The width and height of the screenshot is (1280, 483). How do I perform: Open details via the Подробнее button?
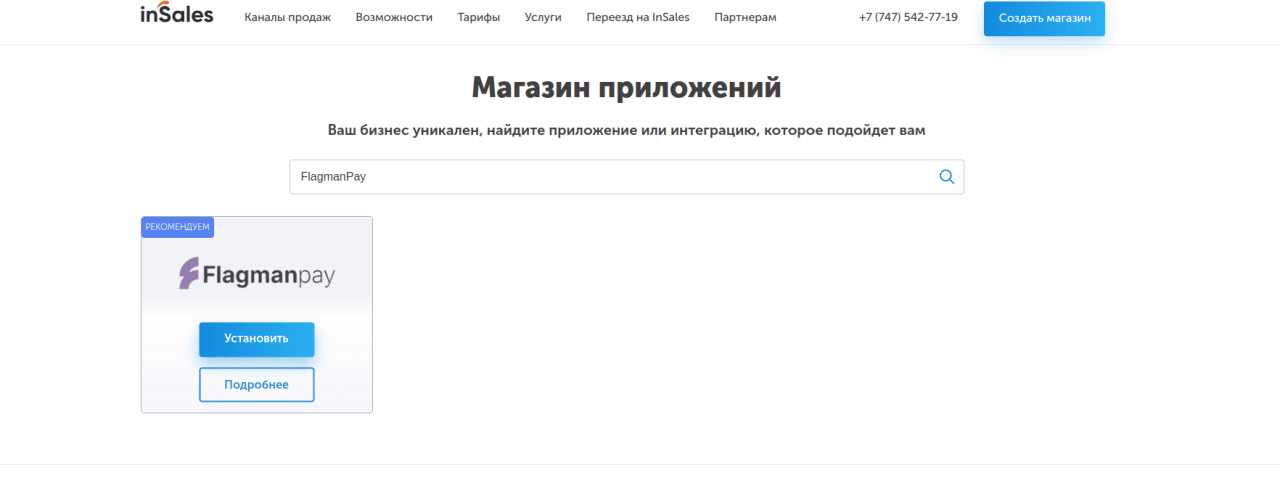click(x=257, y=385)
